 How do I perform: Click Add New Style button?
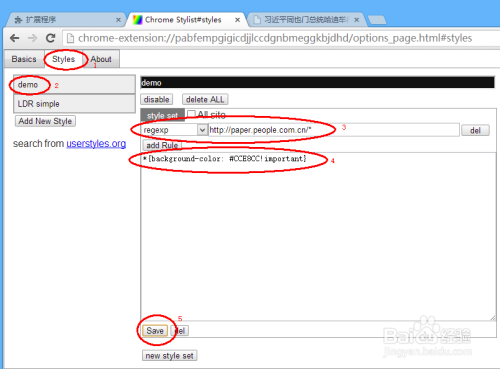tap(45, 121)
